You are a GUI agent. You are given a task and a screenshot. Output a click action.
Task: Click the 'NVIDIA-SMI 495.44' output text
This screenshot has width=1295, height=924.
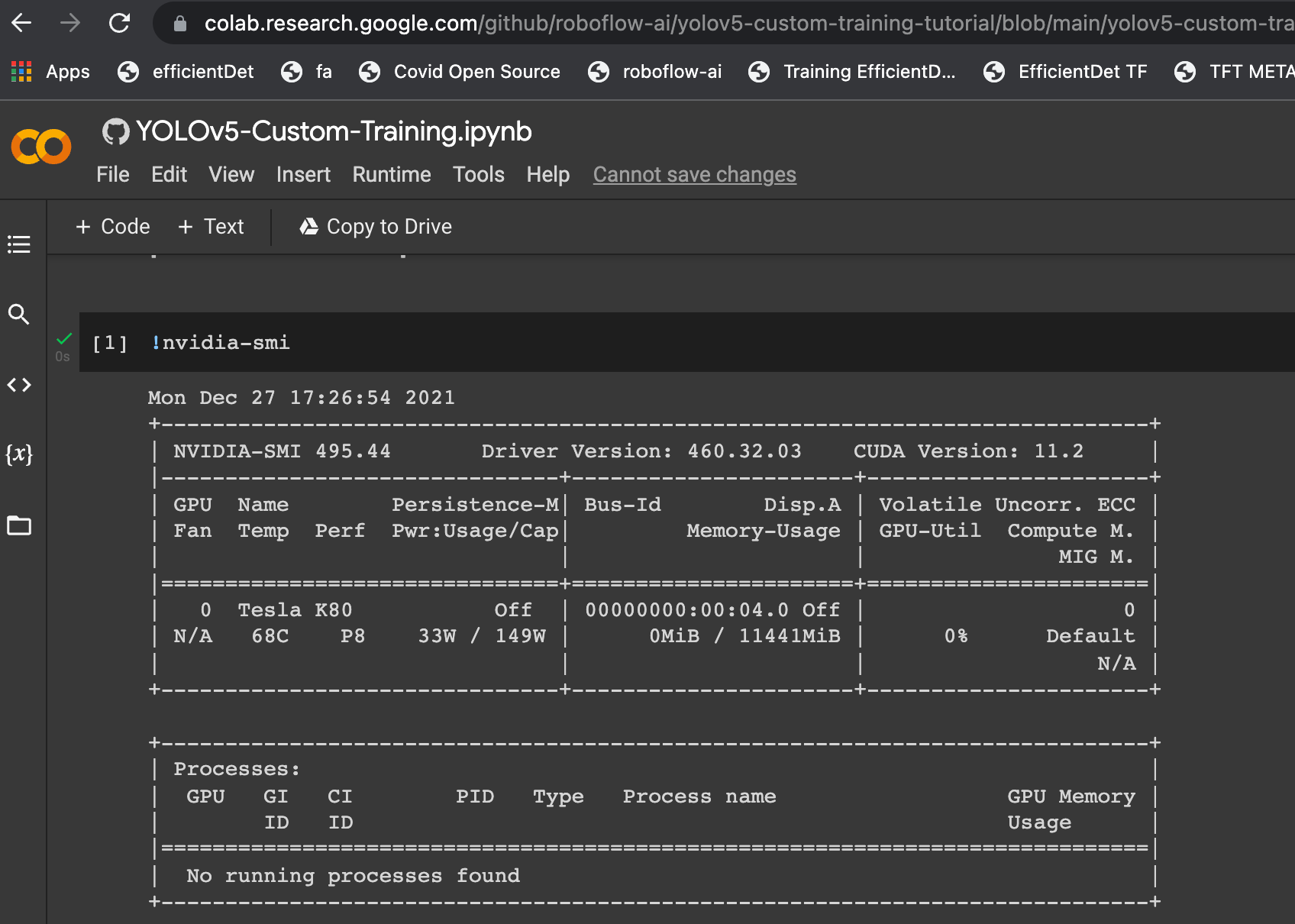(282, 451)
